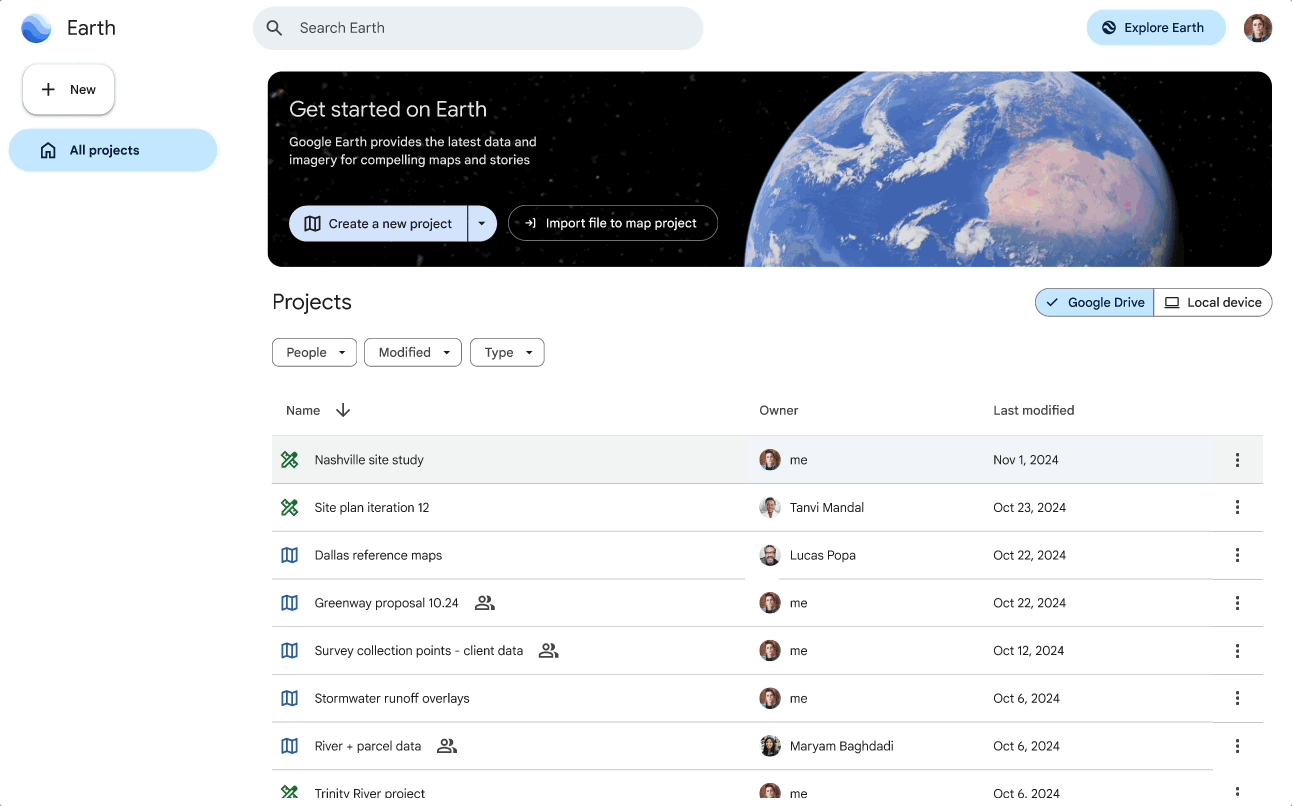Click the Google Earth logo icon
1292x806 pixels.
coord(36,28)
